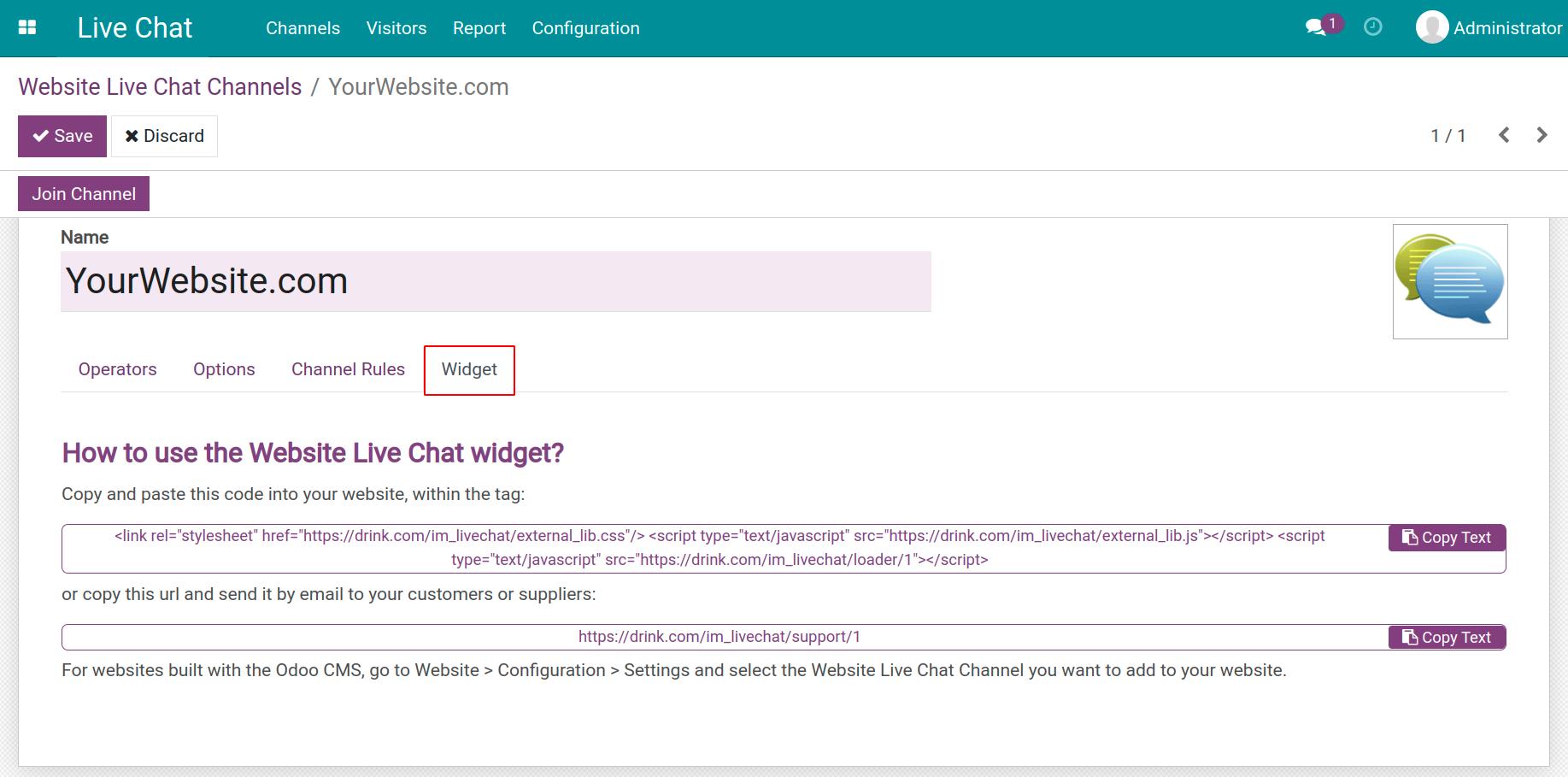The image size is (1568, 777).
Task: Click the Administrator avatar icon
Action: coord(1431,27)
